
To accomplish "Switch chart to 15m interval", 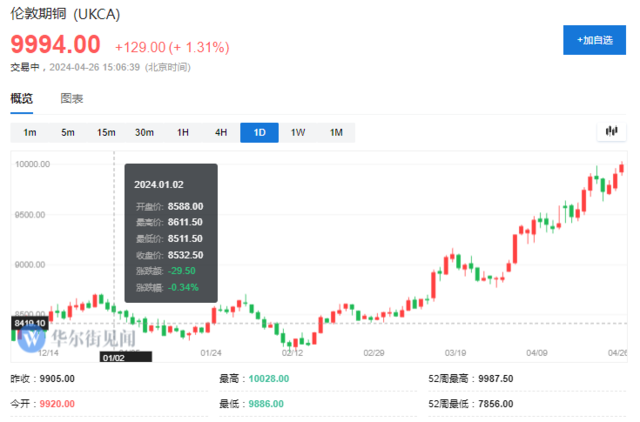I will pos(106,132).
